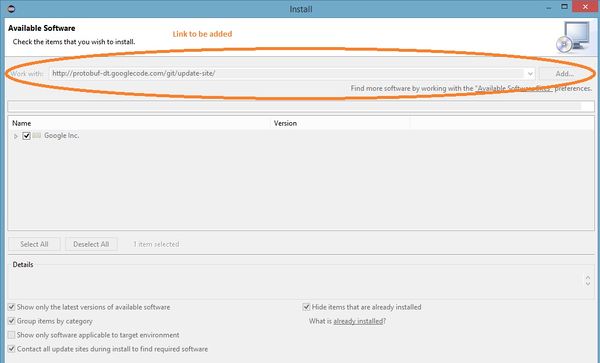Image resolution: width=600 pixels, height=363 pixels.
Task: Click the Add... button
Action: tap(564, 73)
